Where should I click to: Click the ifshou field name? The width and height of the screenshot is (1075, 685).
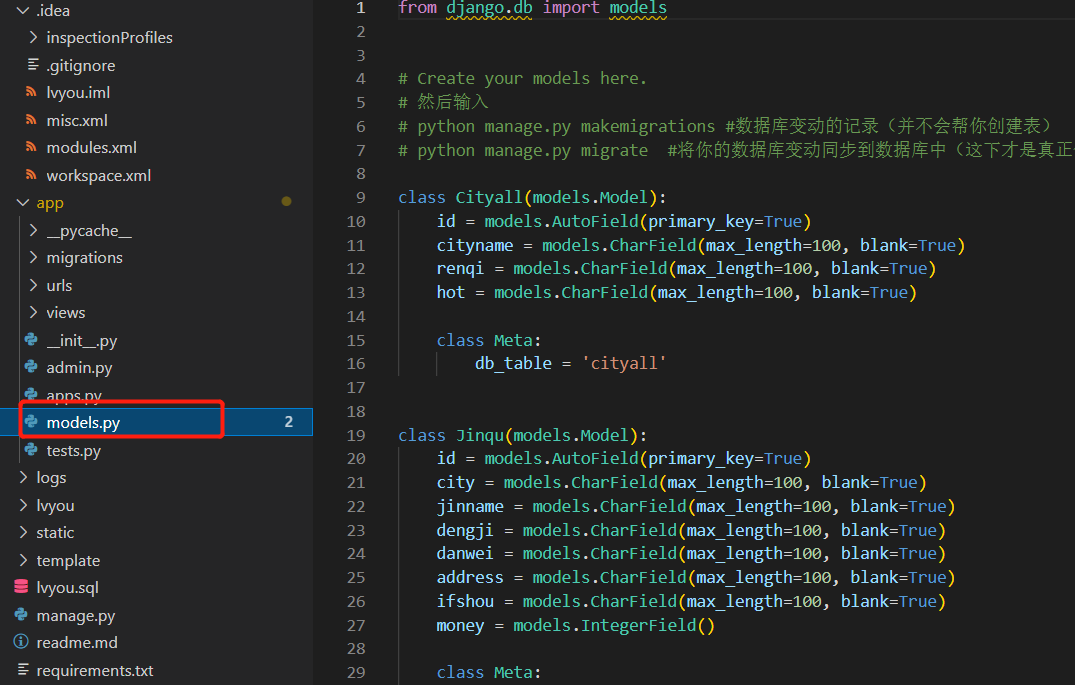[x=465, y=601]
